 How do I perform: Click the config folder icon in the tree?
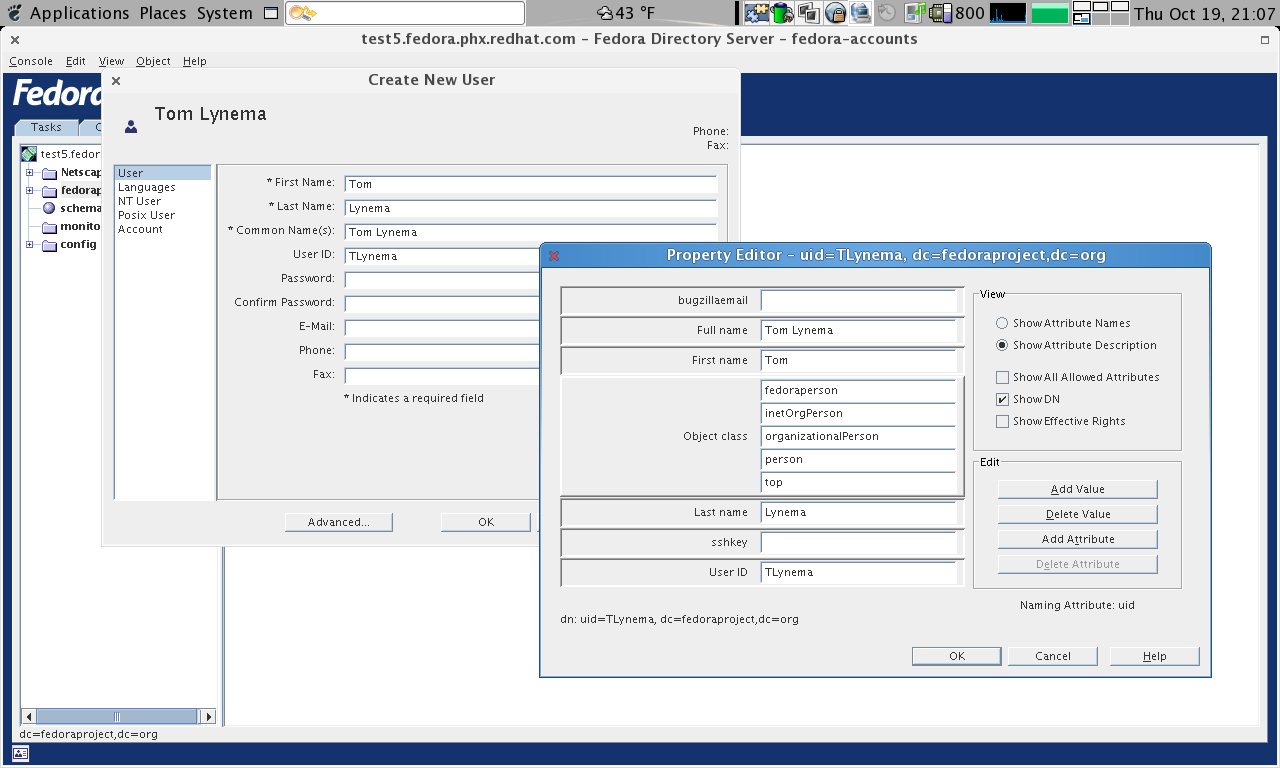click(x=49, y=244)
